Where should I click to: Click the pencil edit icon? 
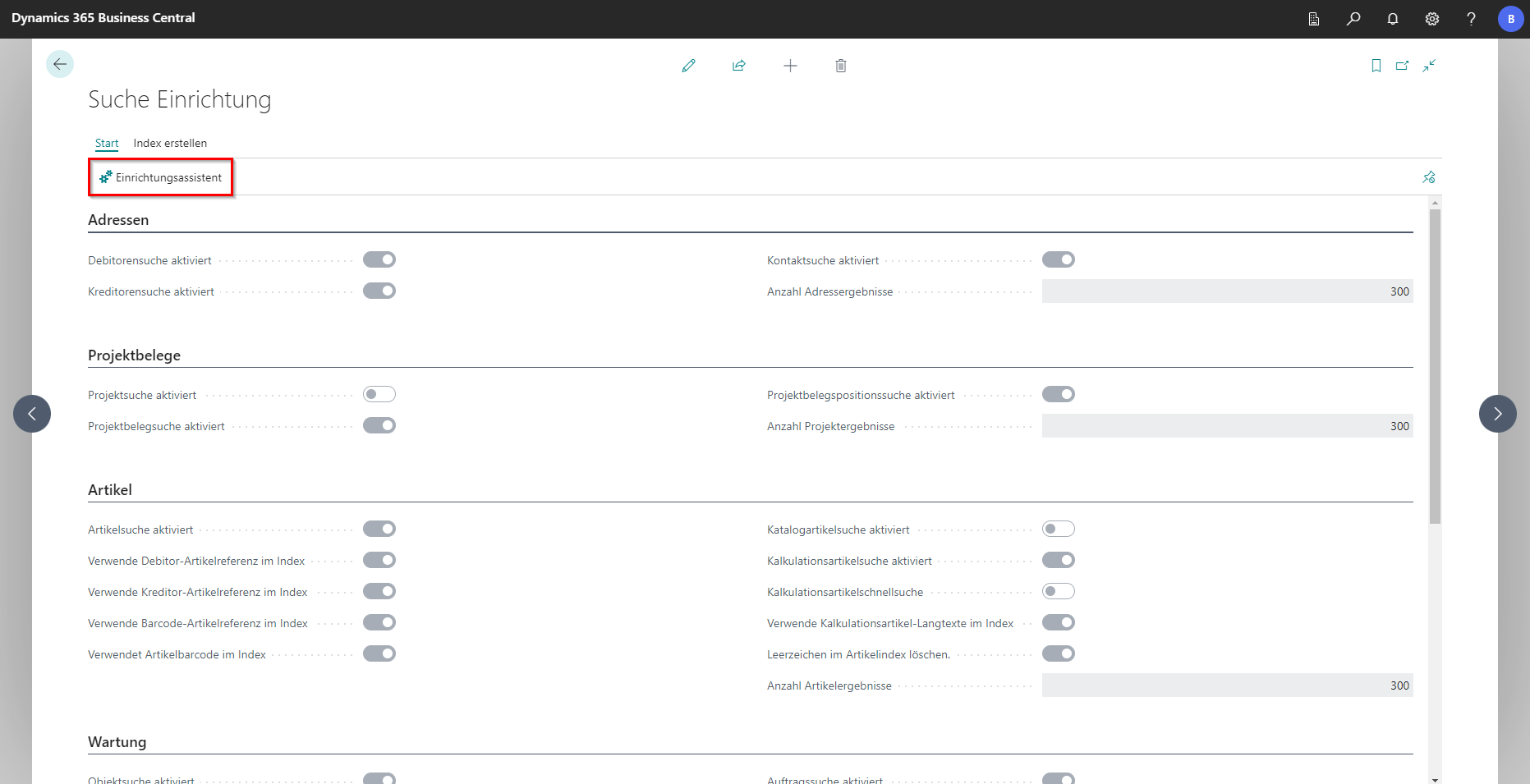tap(688, 66)
